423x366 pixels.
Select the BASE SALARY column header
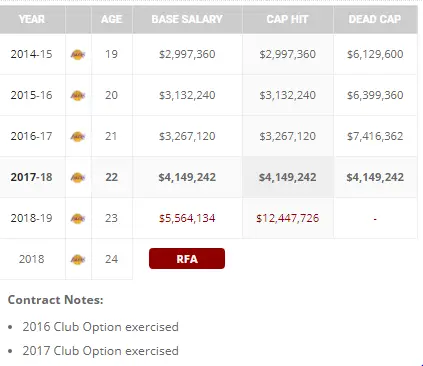187,19
